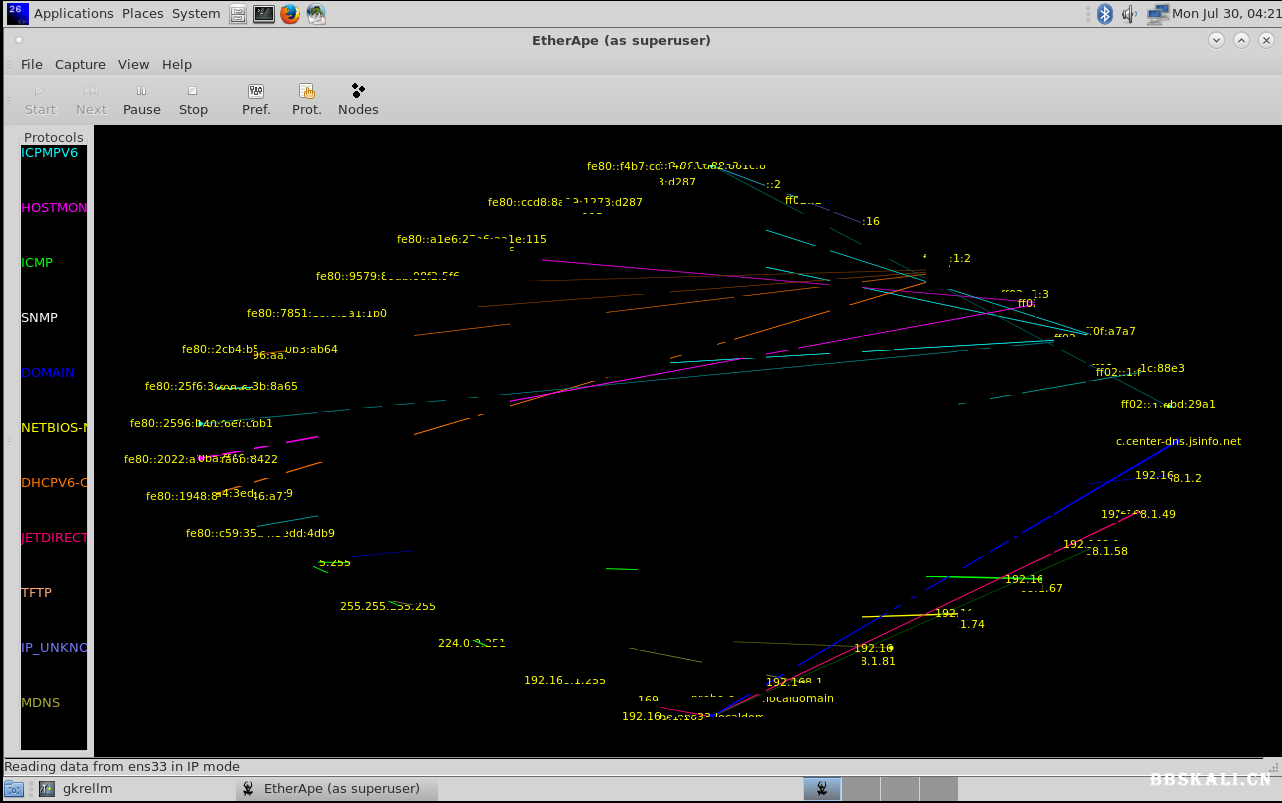Open the Nodes list window
The image size is (1282, 803).
[x=358, y=99]
